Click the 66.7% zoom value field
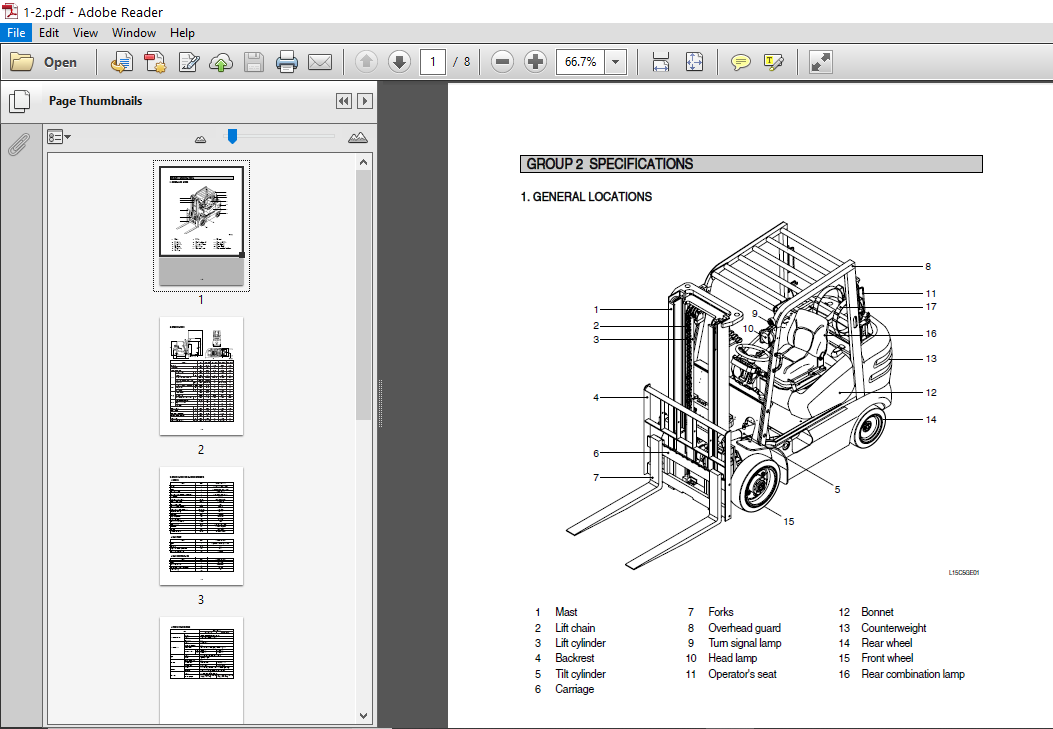 [580, 62]
